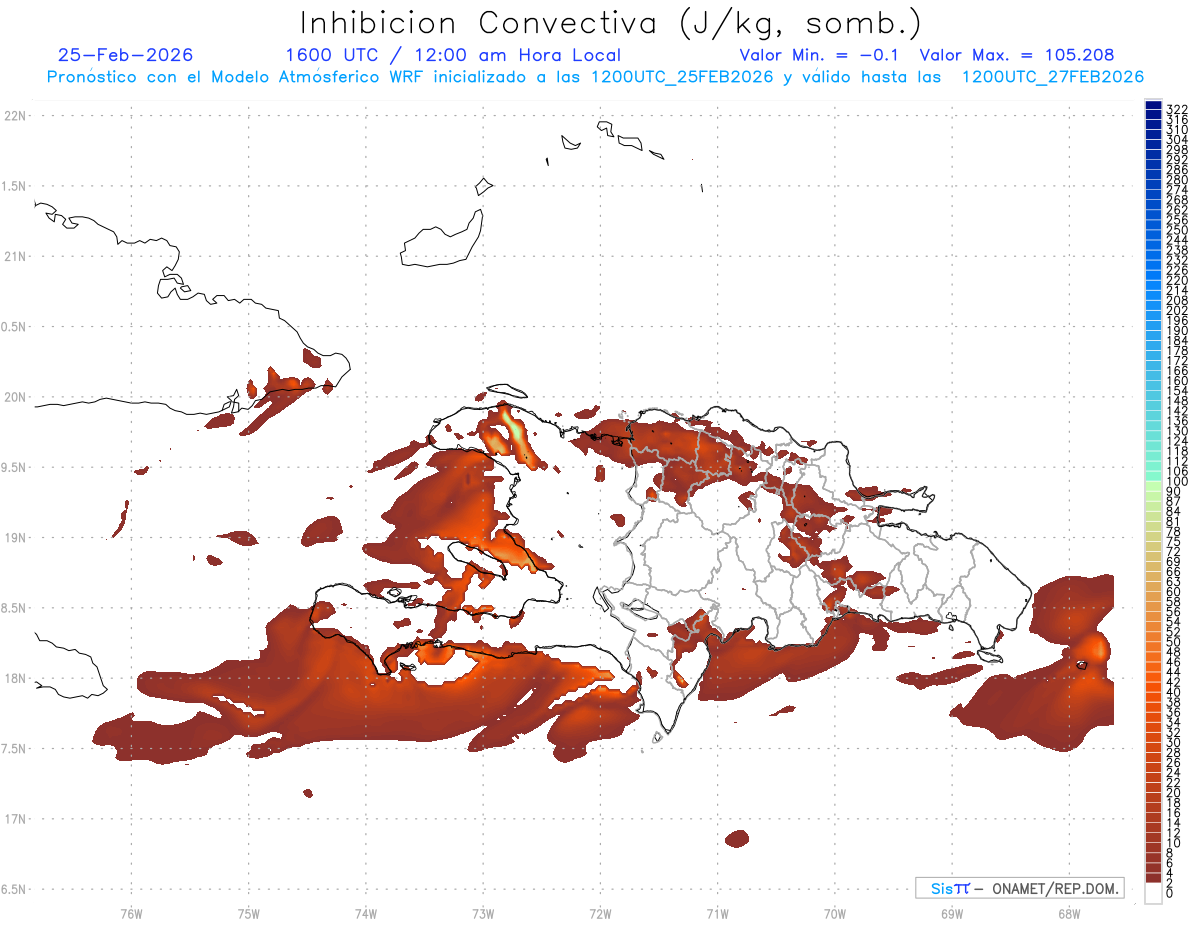Click the '68W' longitude label
Screen dimensions: 1200x927
click(1068, 913)
